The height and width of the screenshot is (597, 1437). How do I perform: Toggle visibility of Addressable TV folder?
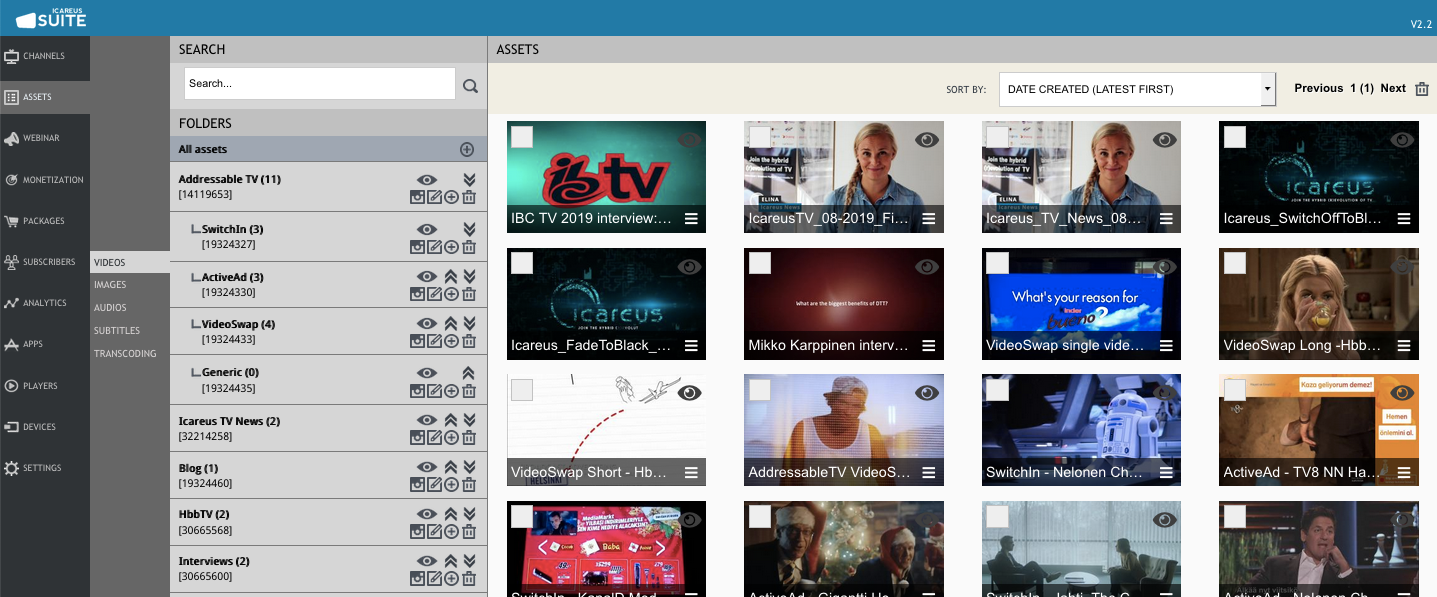point(427,180)
